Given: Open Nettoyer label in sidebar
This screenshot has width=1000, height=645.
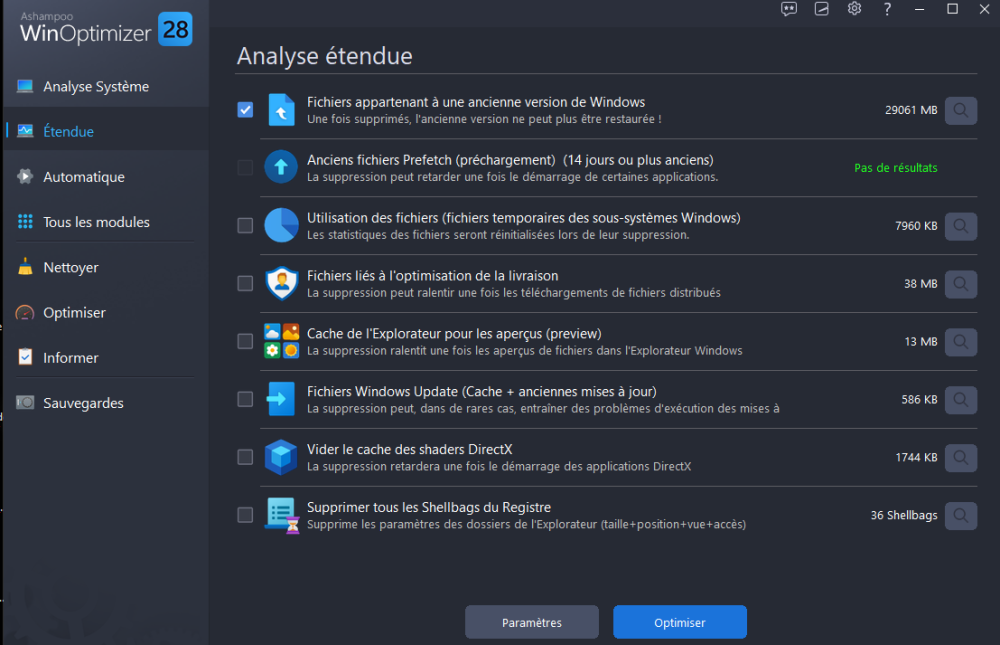Looking at the screenshot, I should (71, 267).
